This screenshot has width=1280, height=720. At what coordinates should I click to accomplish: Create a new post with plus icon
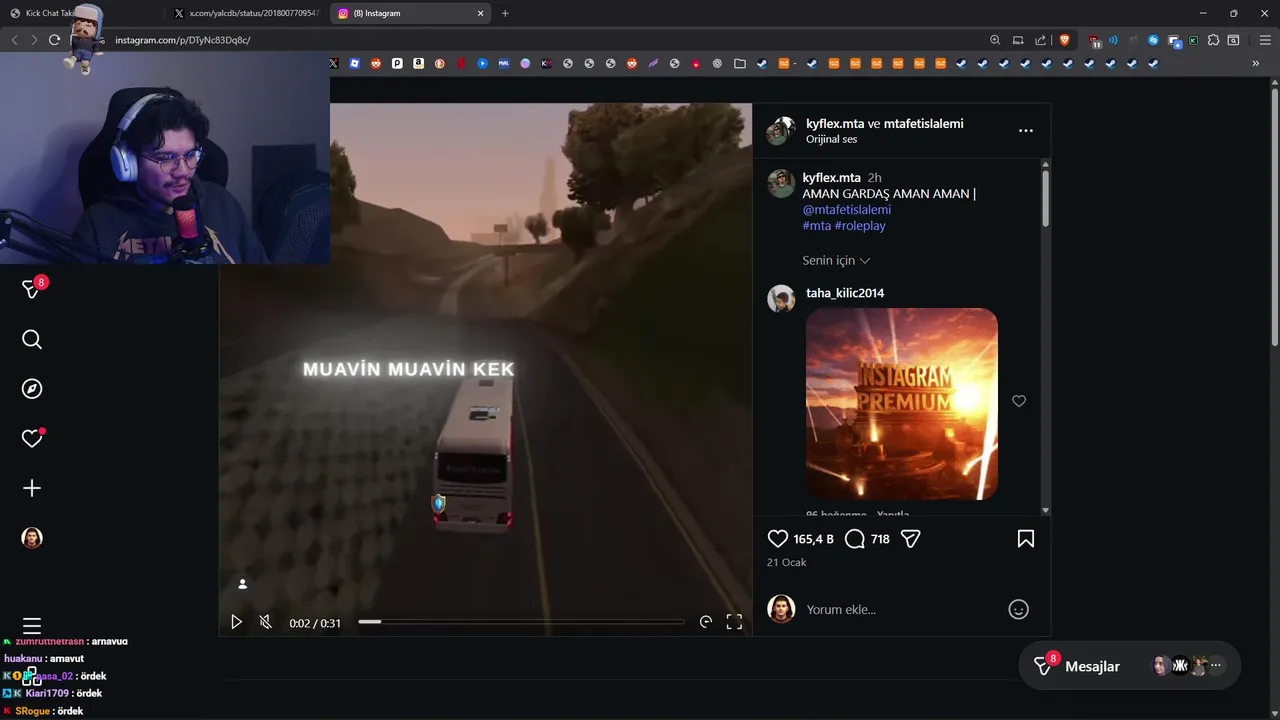(32, 488)
